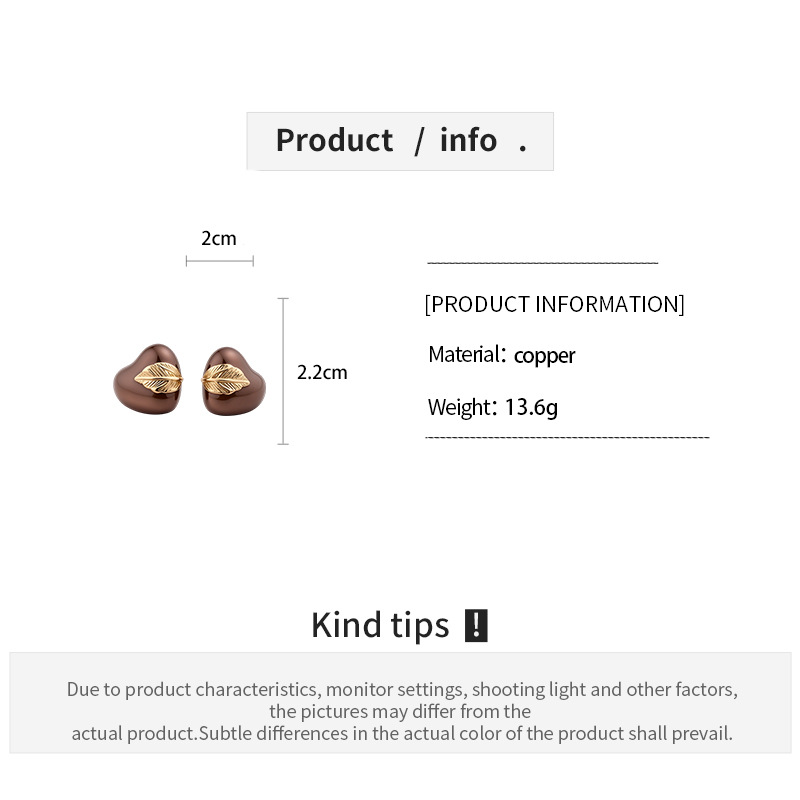Click the horizontal width measurement bar
The image size is (800, 800).
click(220, 261)
